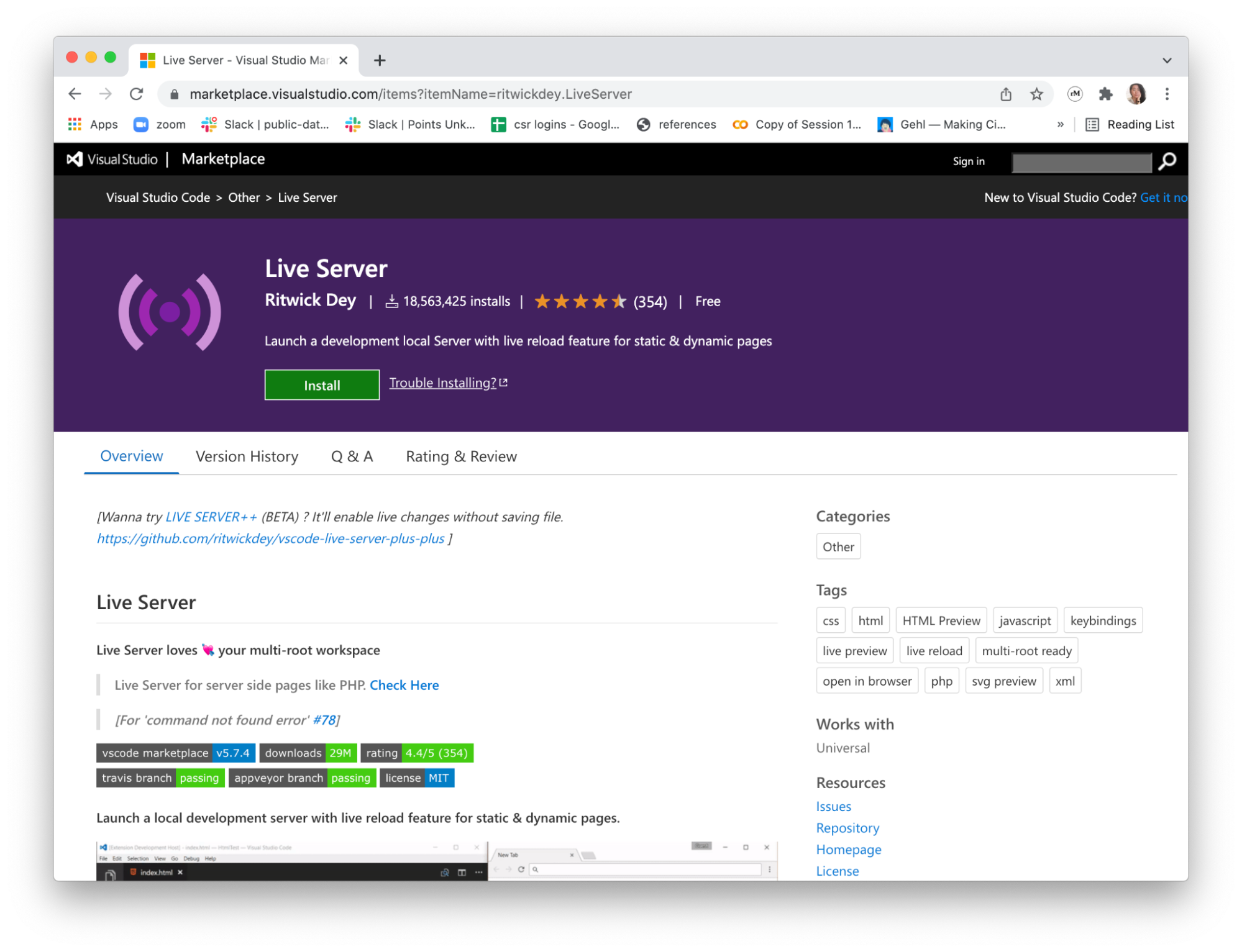Screen dimensions: 1242x952
Task: Bookmark this page with star icon
Action: click(x=1036, y=94)
